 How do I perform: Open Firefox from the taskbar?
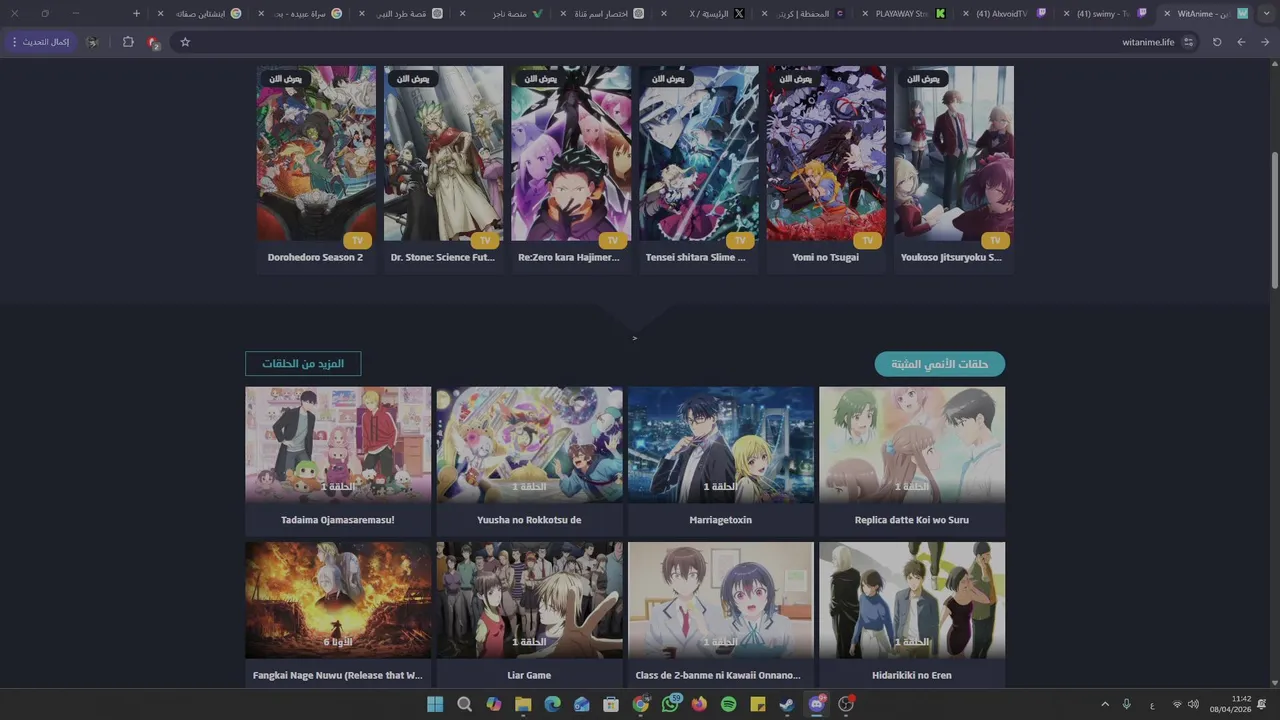(699, 704)
